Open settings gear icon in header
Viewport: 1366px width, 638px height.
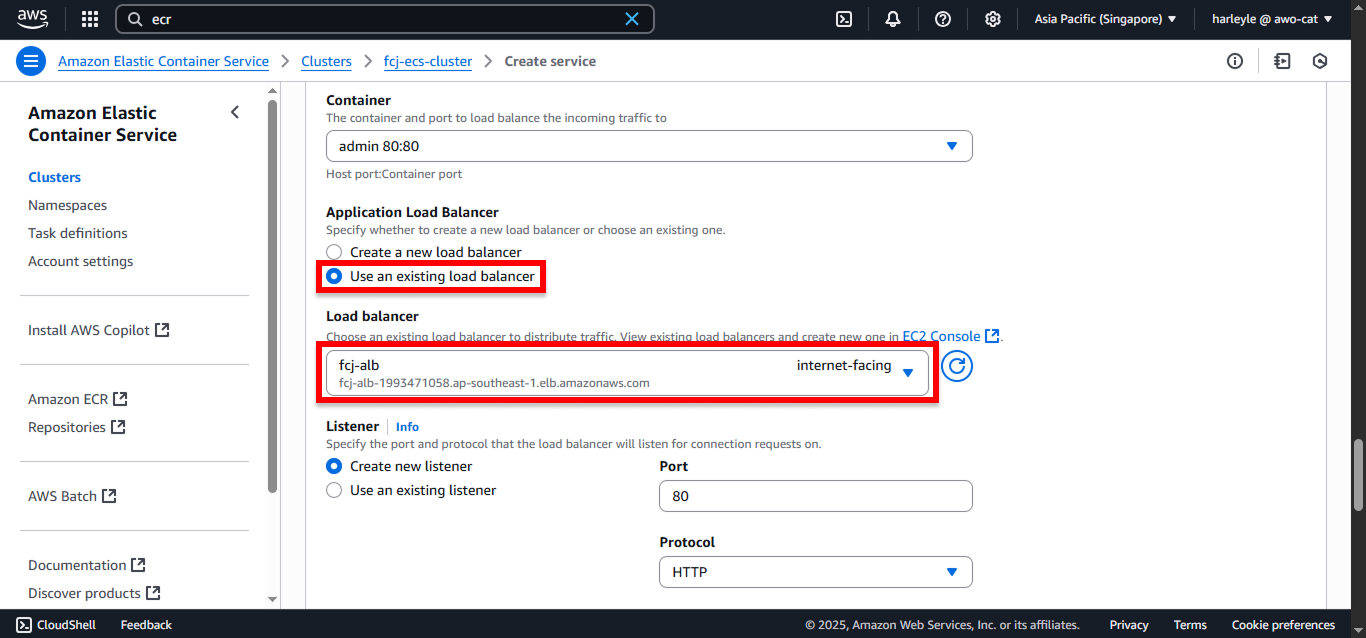pos(992,19)
